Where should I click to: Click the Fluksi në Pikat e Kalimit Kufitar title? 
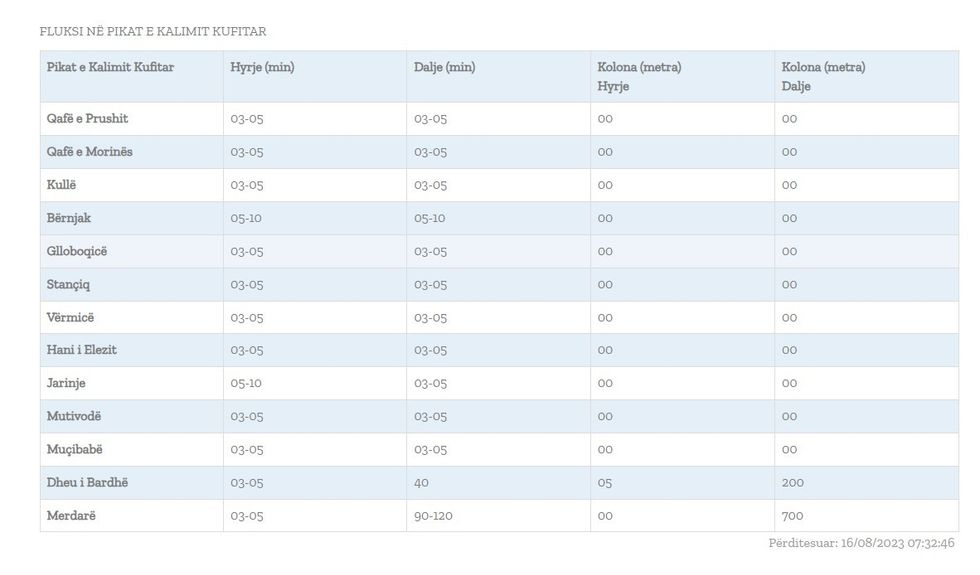(x=153, y=32)
